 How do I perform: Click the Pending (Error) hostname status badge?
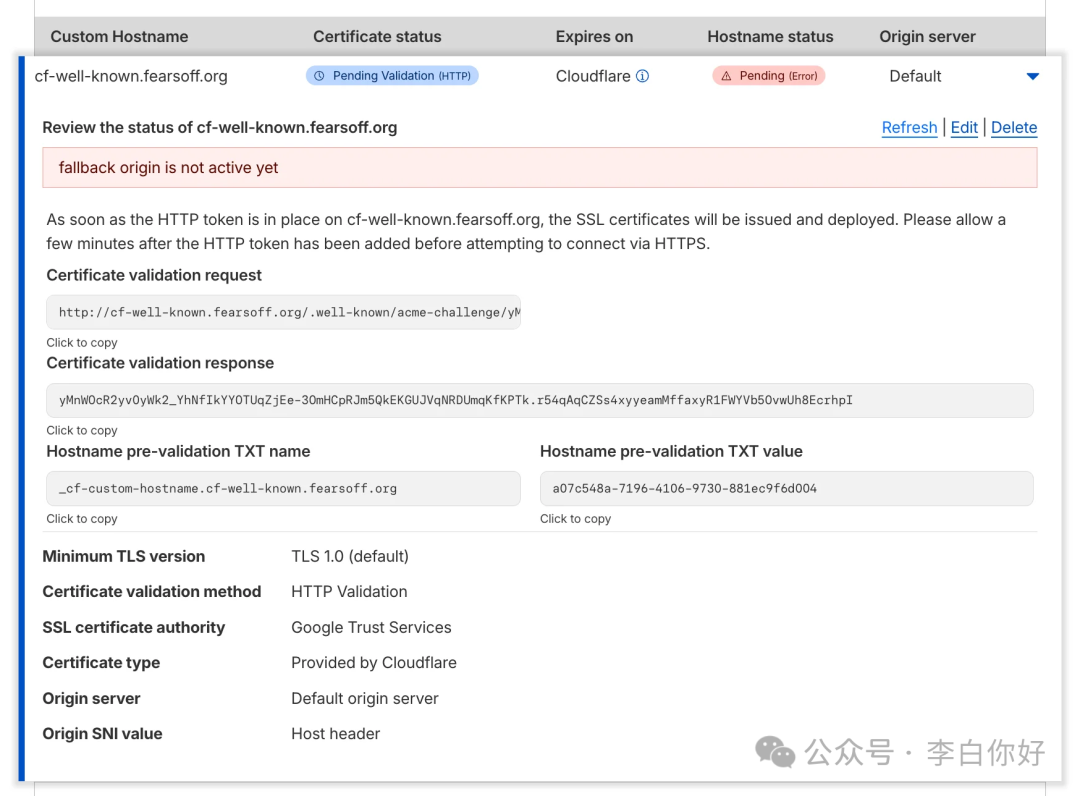[x=768, y=75]
